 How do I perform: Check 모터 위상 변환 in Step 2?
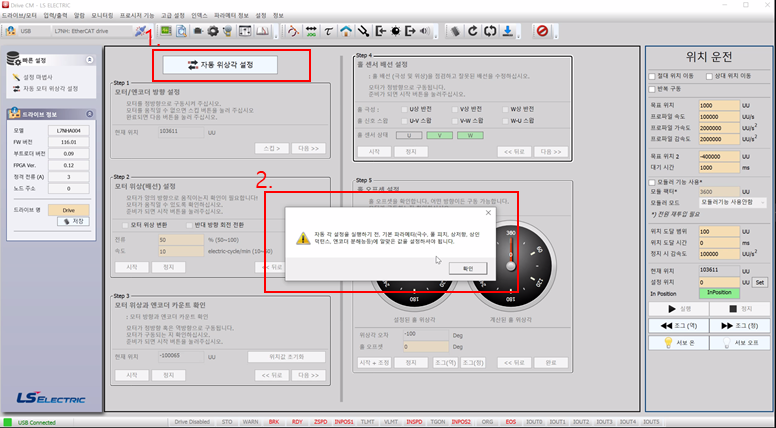125,225
